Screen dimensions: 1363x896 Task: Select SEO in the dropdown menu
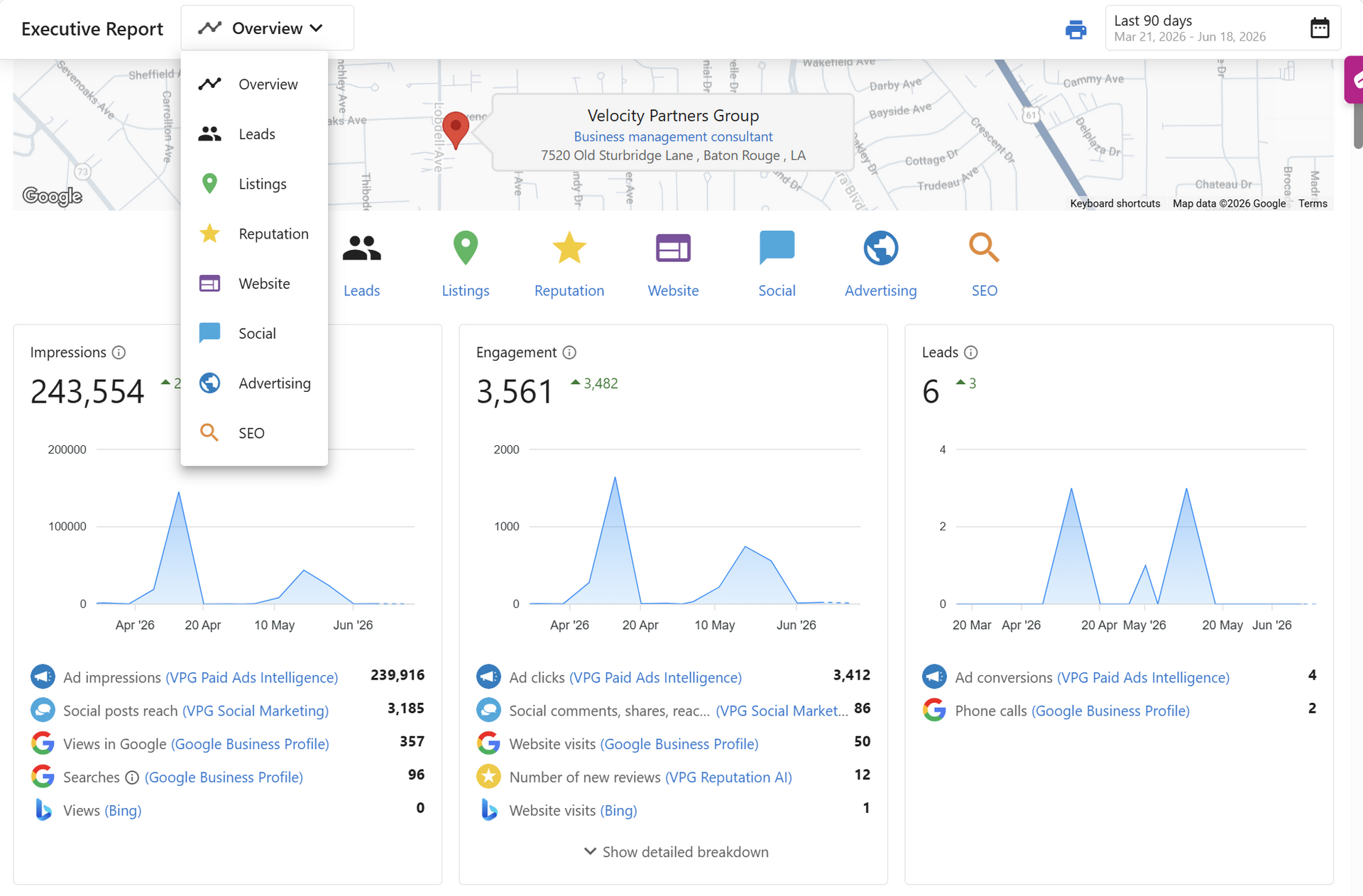click(254, 433)
